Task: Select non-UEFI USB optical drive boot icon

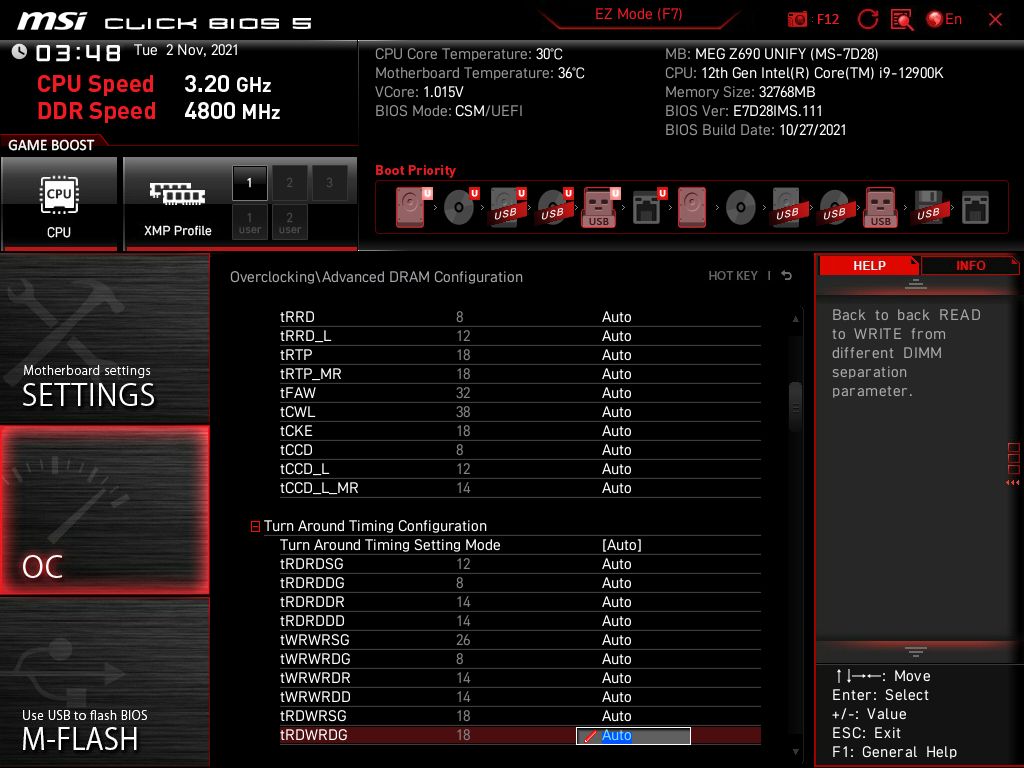Action: pos(835,207)
